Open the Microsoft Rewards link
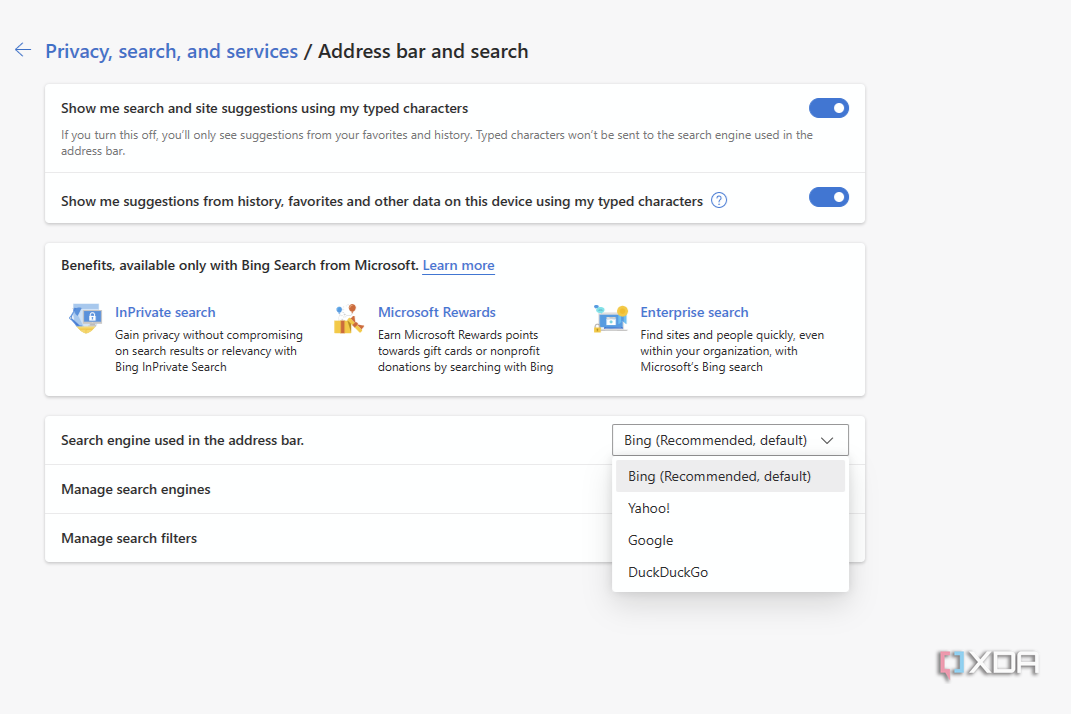 (x=437, y=312)
